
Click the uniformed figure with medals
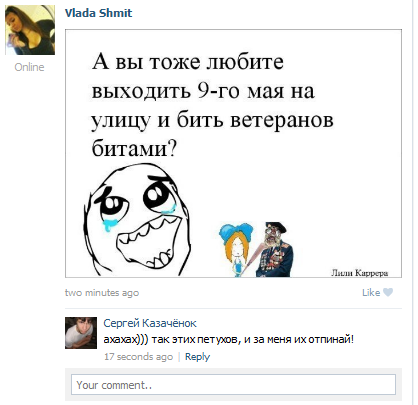tap(275, 249)
